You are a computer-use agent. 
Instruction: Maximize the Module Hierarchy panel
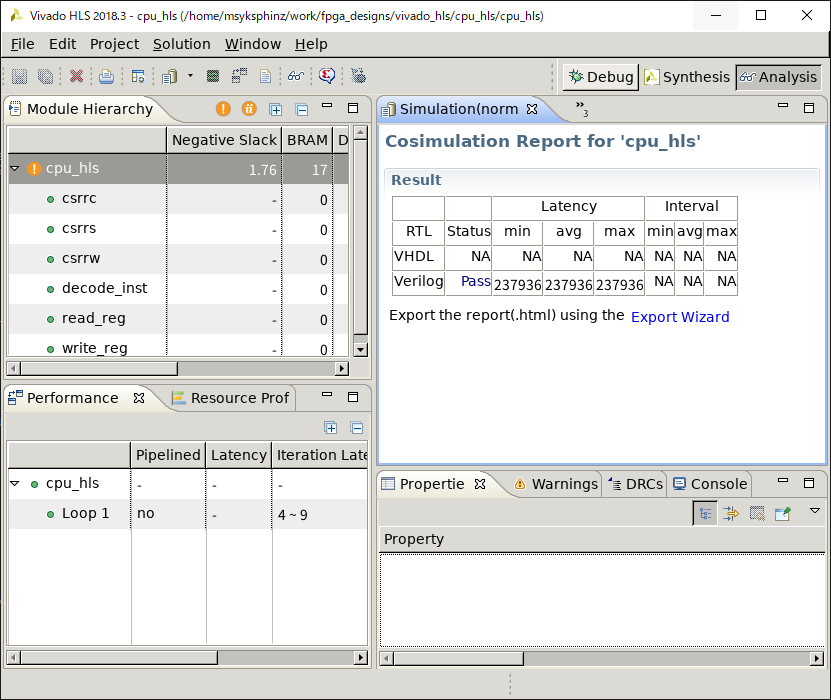[x=353, y=108]
